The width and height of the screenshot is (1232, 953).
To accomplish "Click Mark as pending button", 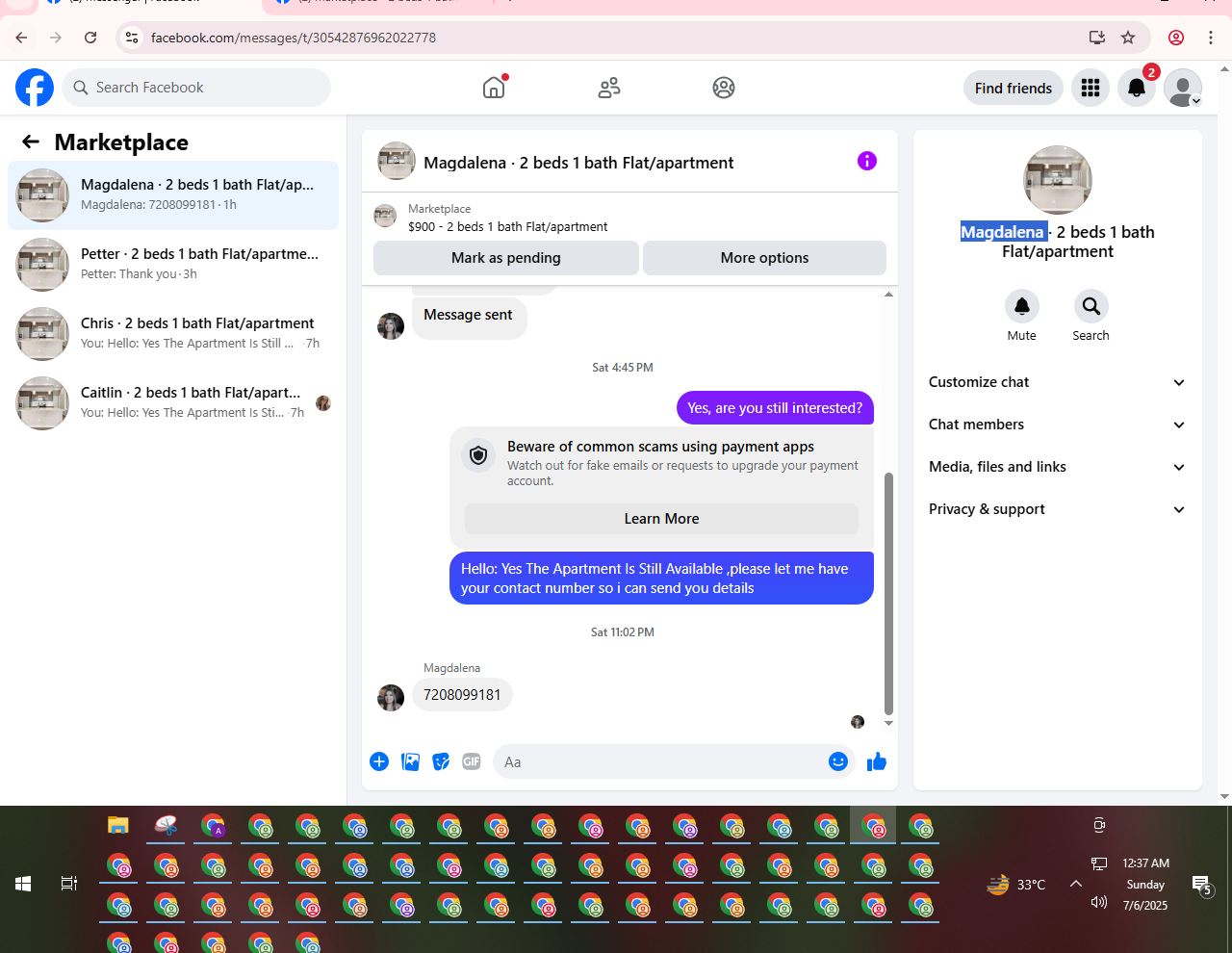I will pyautogui.click(x=506, y=258).
